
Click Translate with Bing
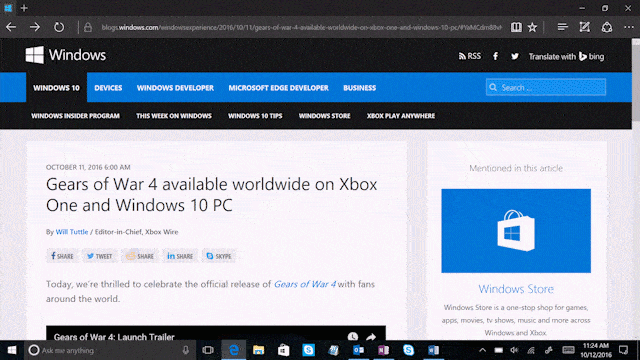pos(566,56)
